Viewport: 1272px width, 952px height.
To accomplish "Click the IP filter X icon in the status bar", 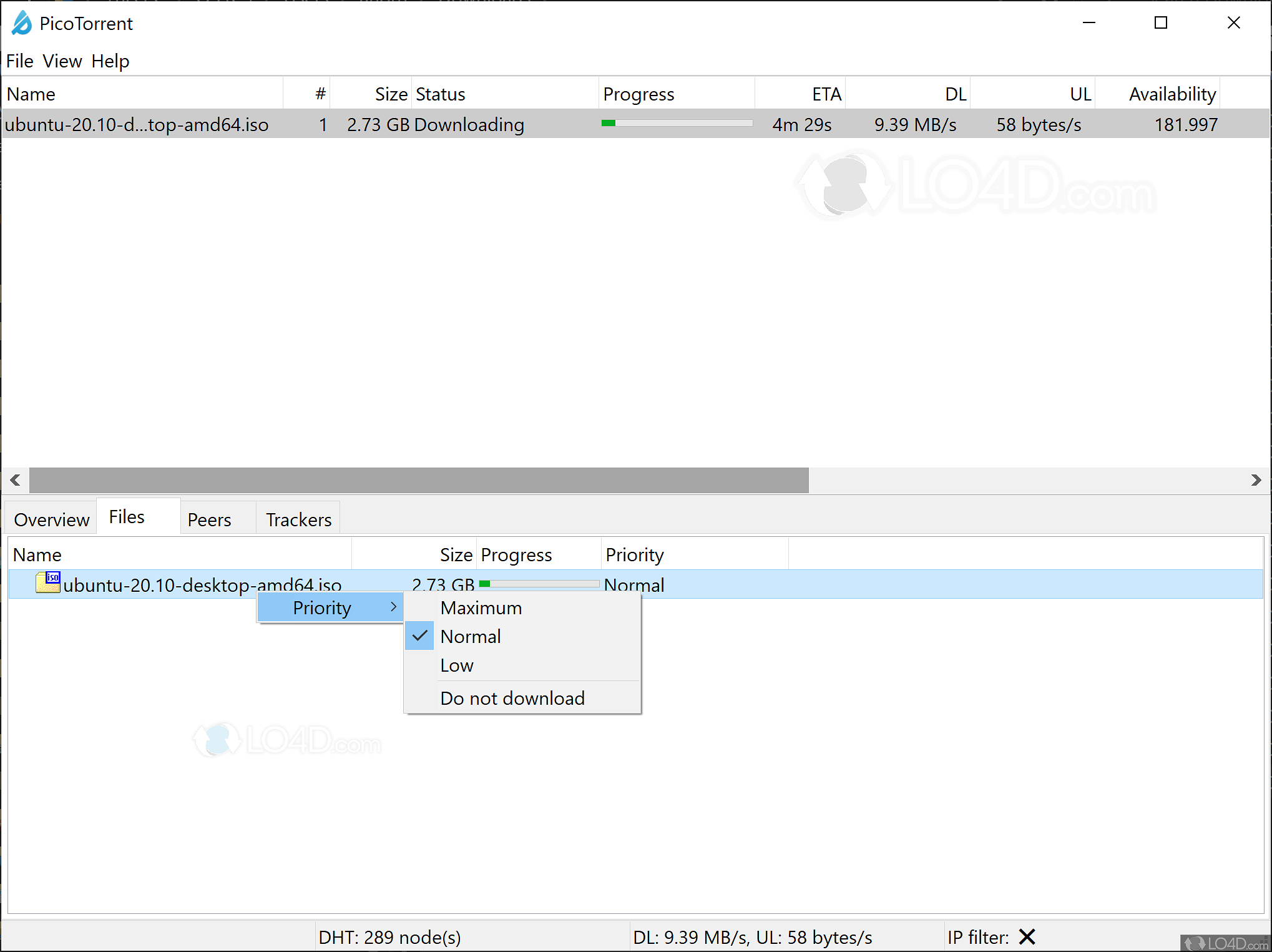I will [1027, 936].
